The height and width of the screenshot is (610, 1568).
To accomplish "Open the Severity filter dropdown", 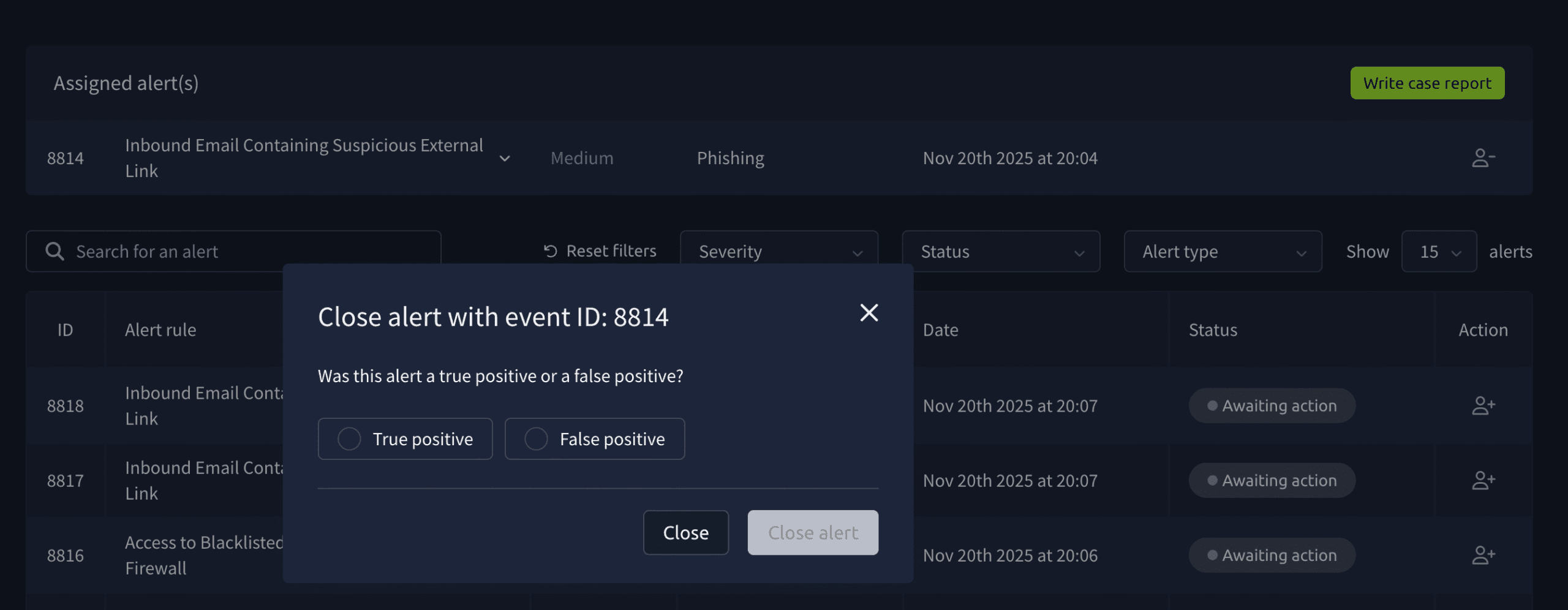I will [778, 251].
